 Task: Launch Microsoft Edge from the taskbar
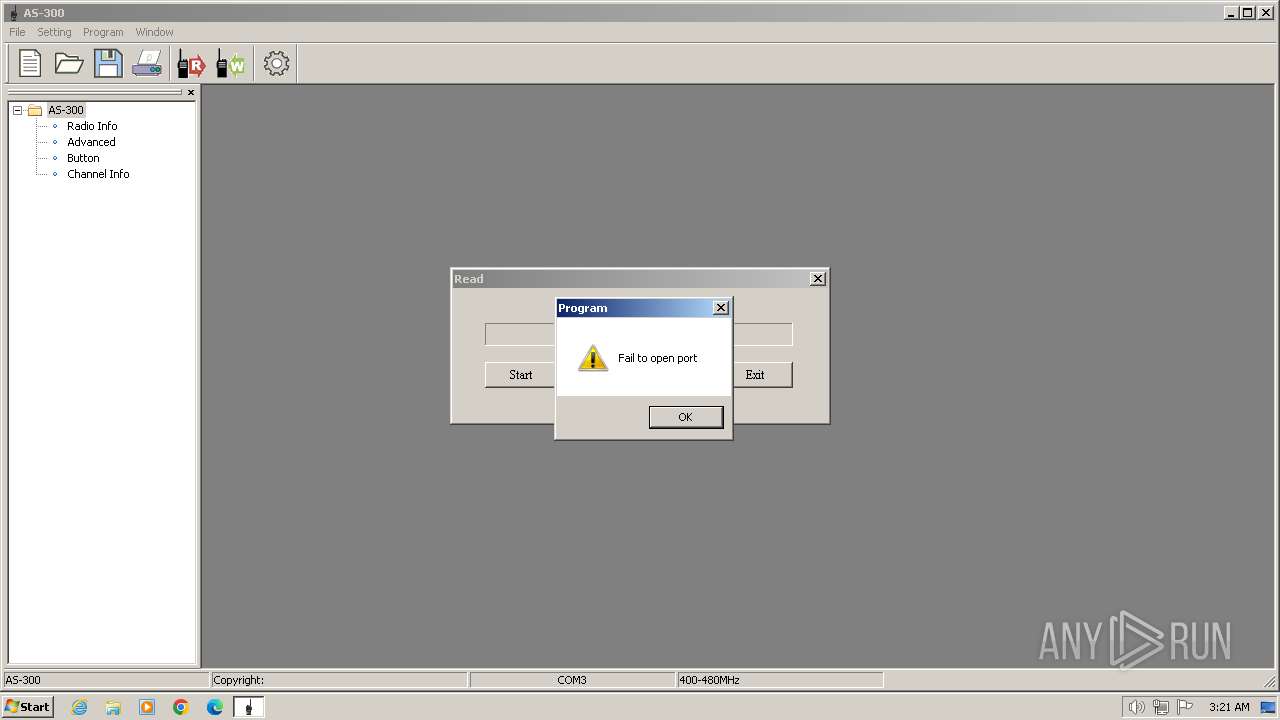tap(215, 707)
